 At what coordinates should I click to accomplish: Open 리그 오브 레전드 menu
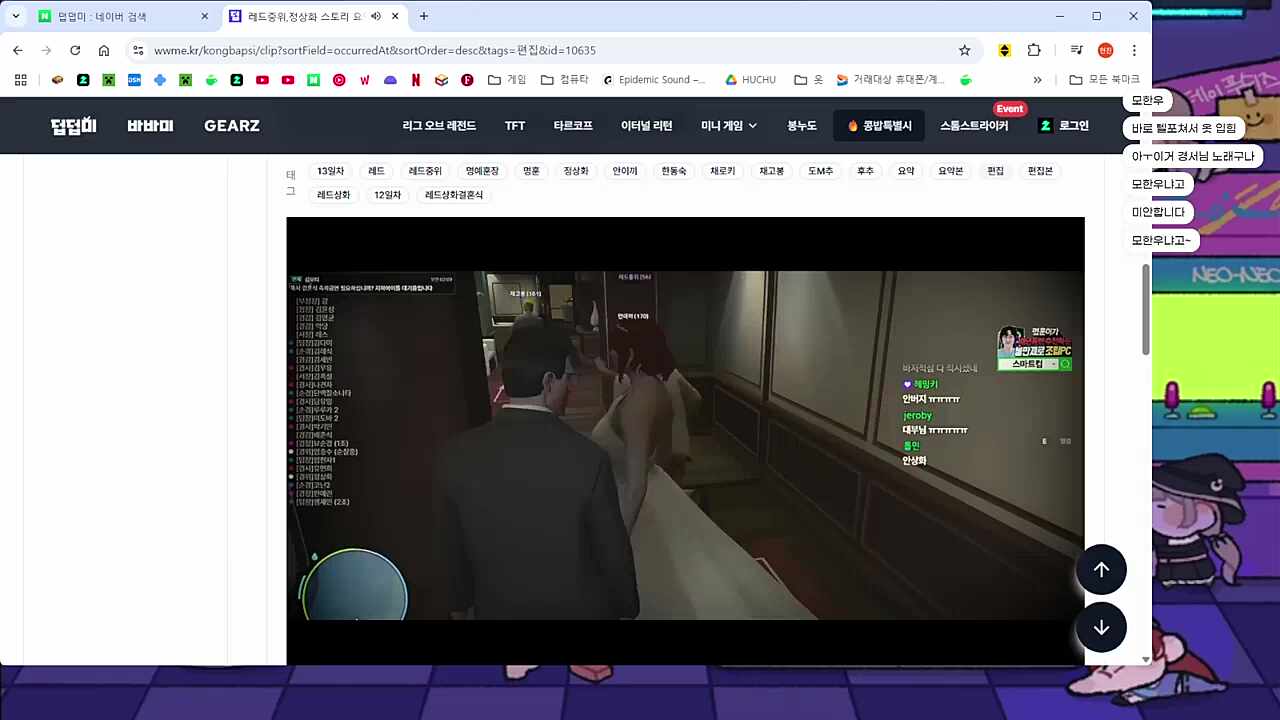(439, 126)
